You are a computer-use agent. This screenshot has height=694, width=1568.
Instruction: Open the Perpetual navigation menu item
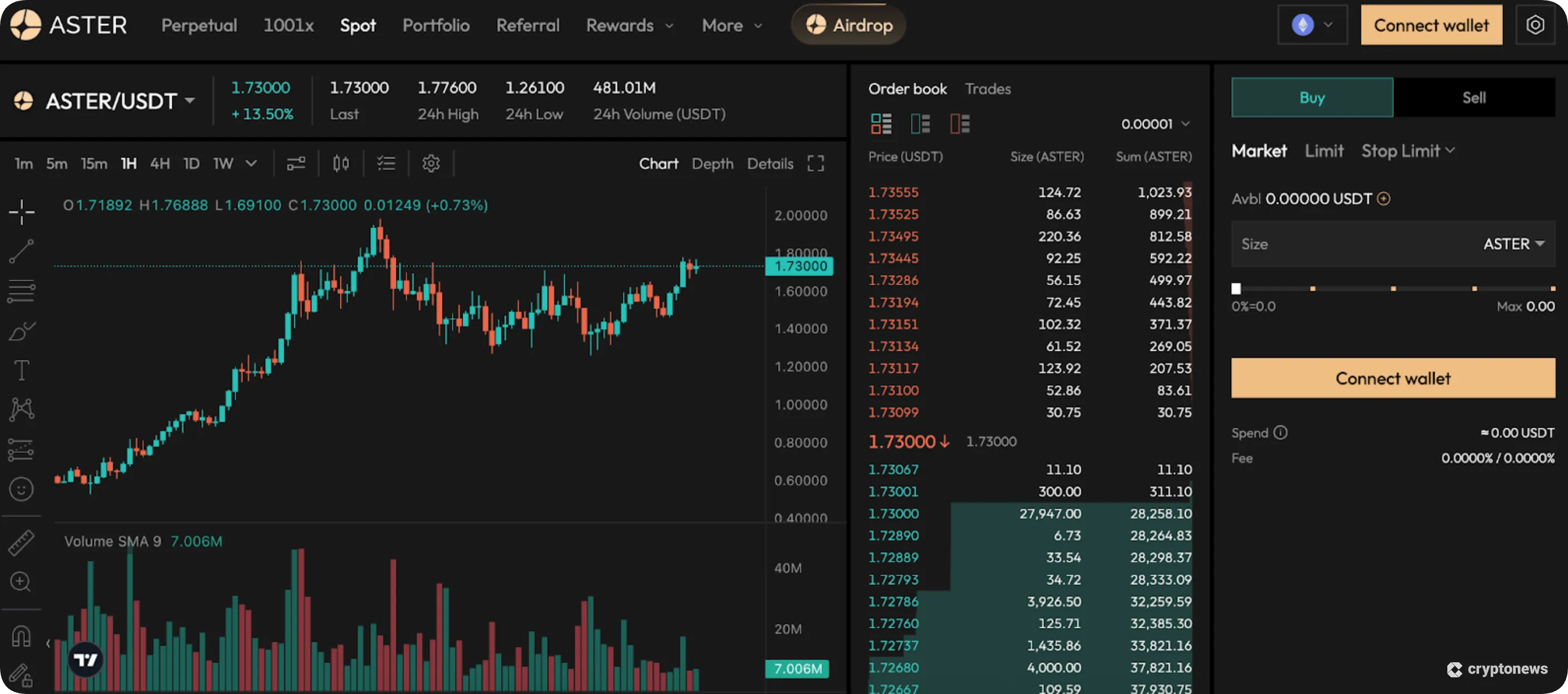tap(199, 26)
